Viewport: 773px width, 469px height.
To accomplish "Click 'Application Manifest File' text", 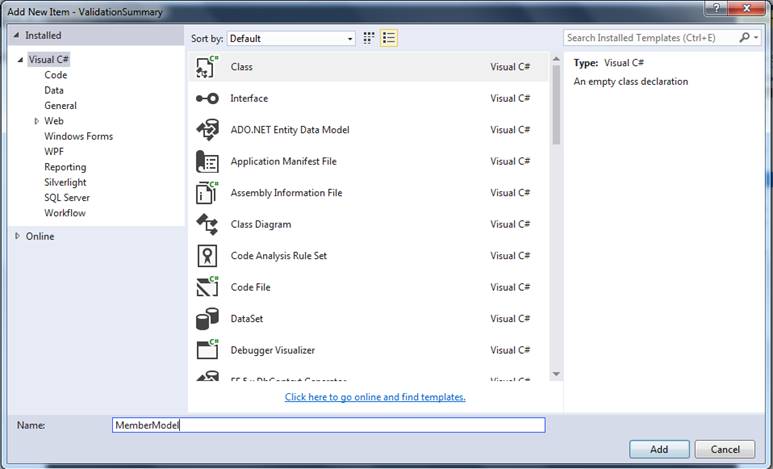I will coord(283,161).
